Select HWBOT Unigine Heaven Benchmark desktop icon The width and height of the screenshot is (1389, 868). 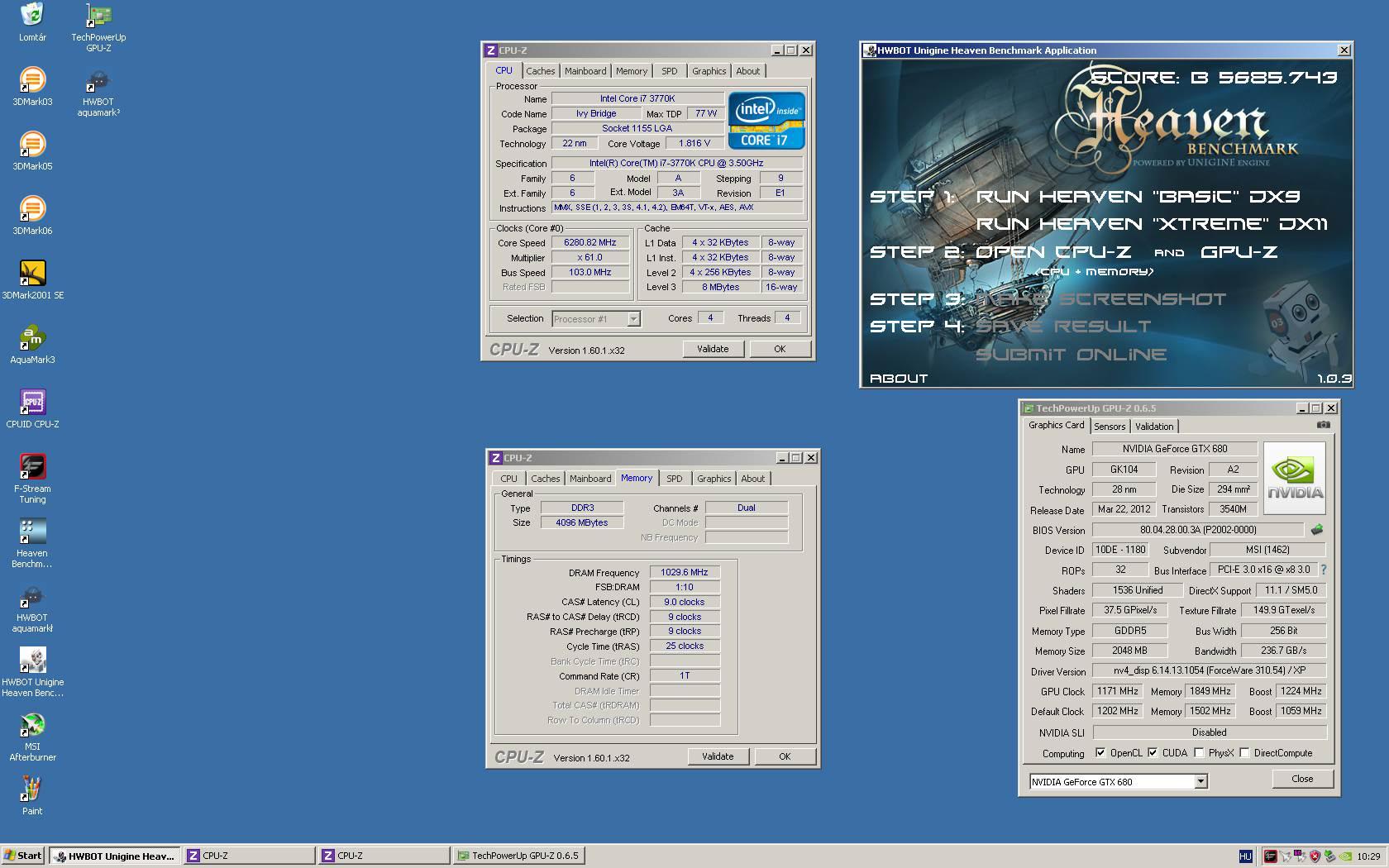coord(32,672)
